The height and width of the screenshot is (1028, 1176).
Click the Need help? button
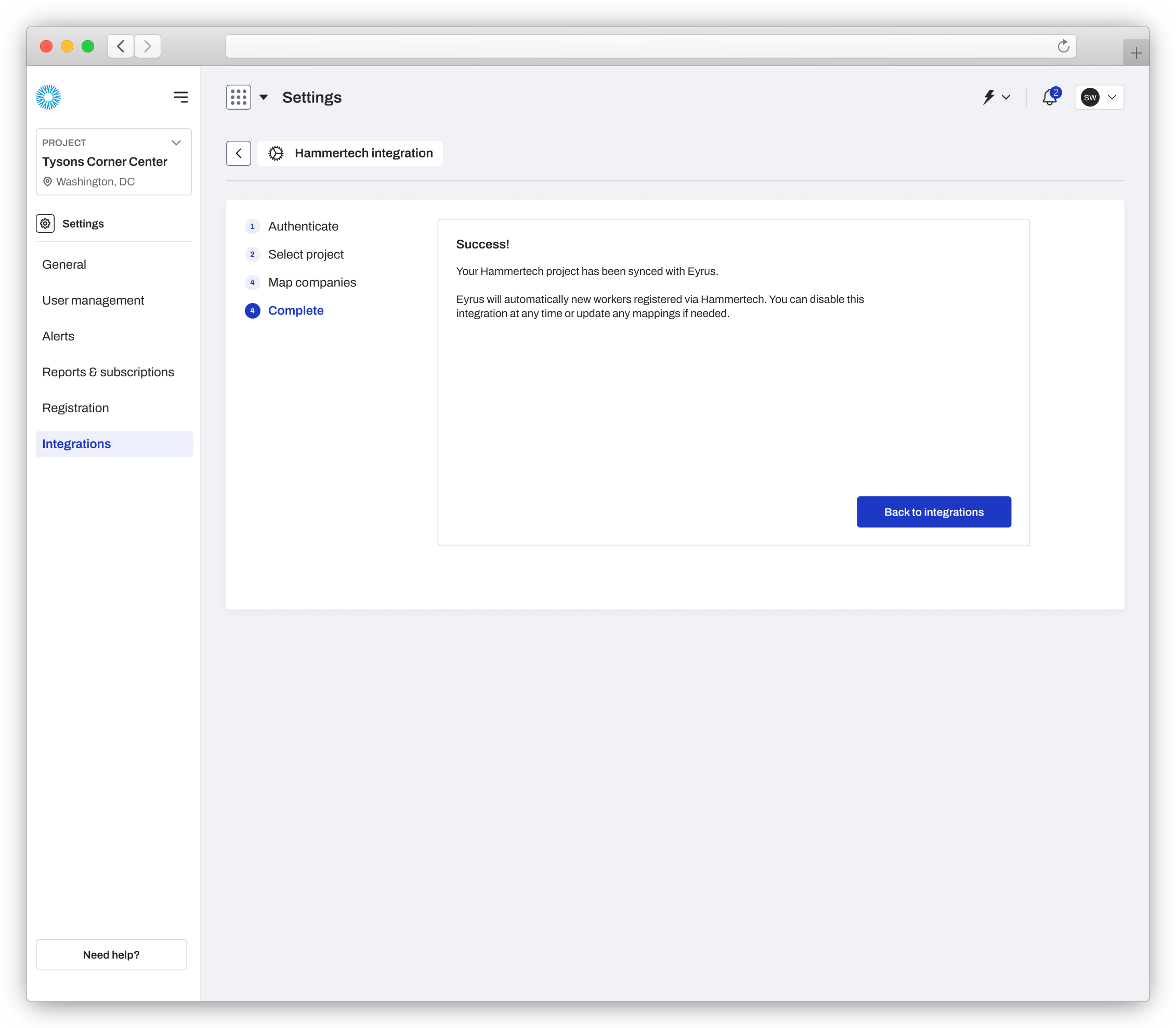click(x=111, y=955)
